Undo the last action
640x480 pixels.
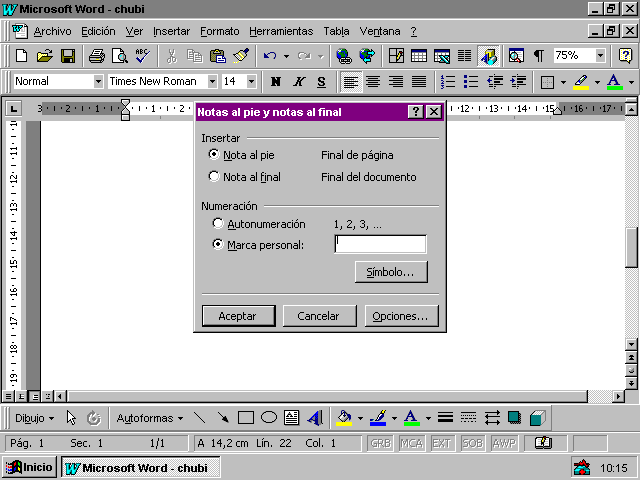(270, 56)
